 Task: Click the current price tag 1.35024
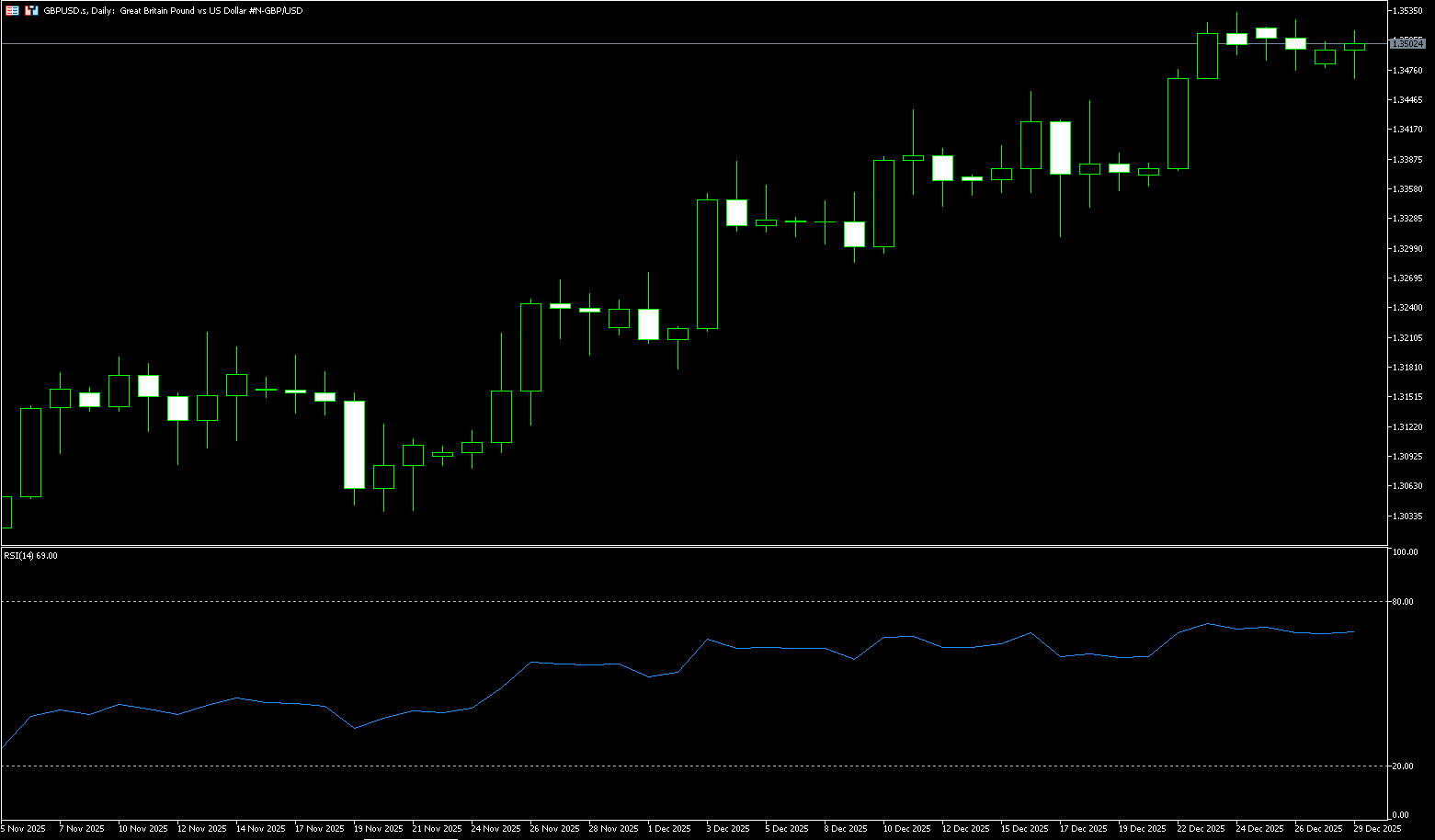click(x=1407, y=43)
